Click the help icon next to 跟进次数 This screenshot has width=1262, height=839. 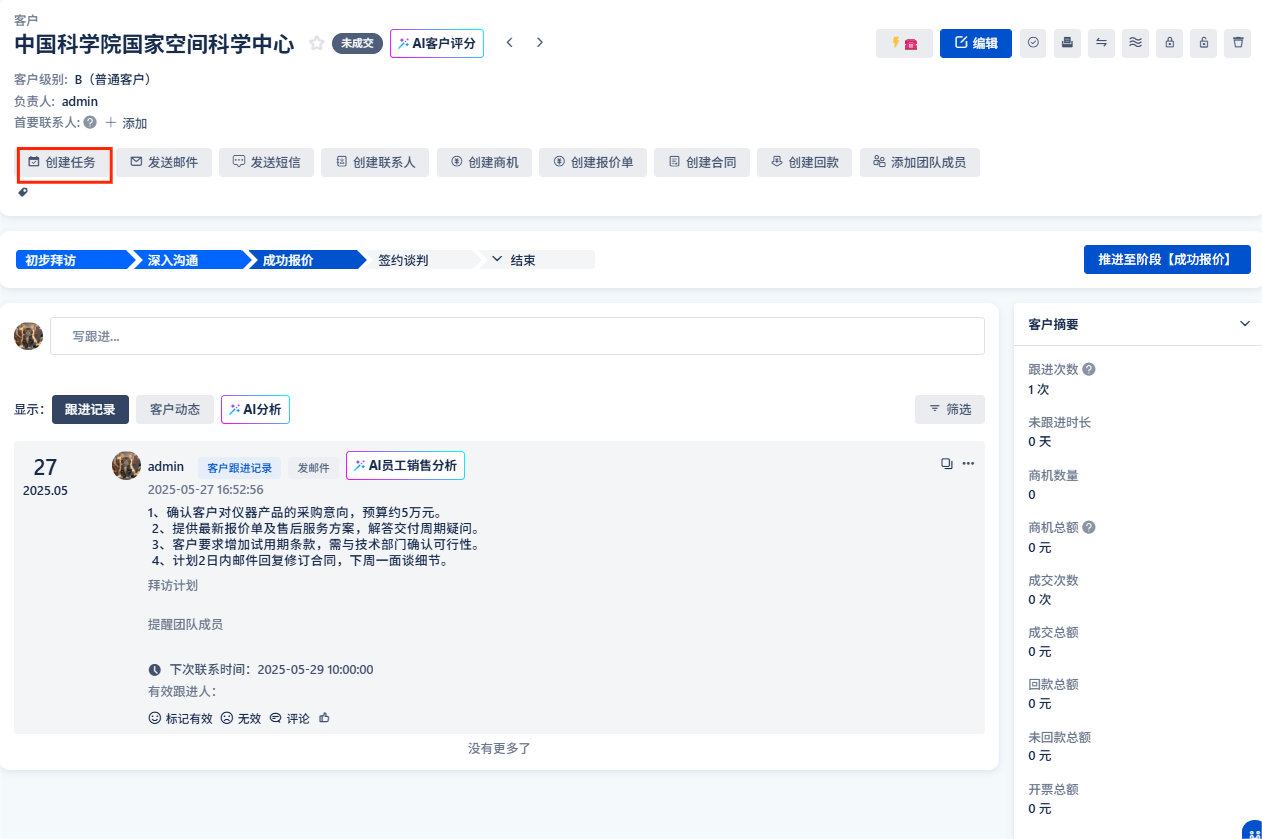[x=1089, y=369]
